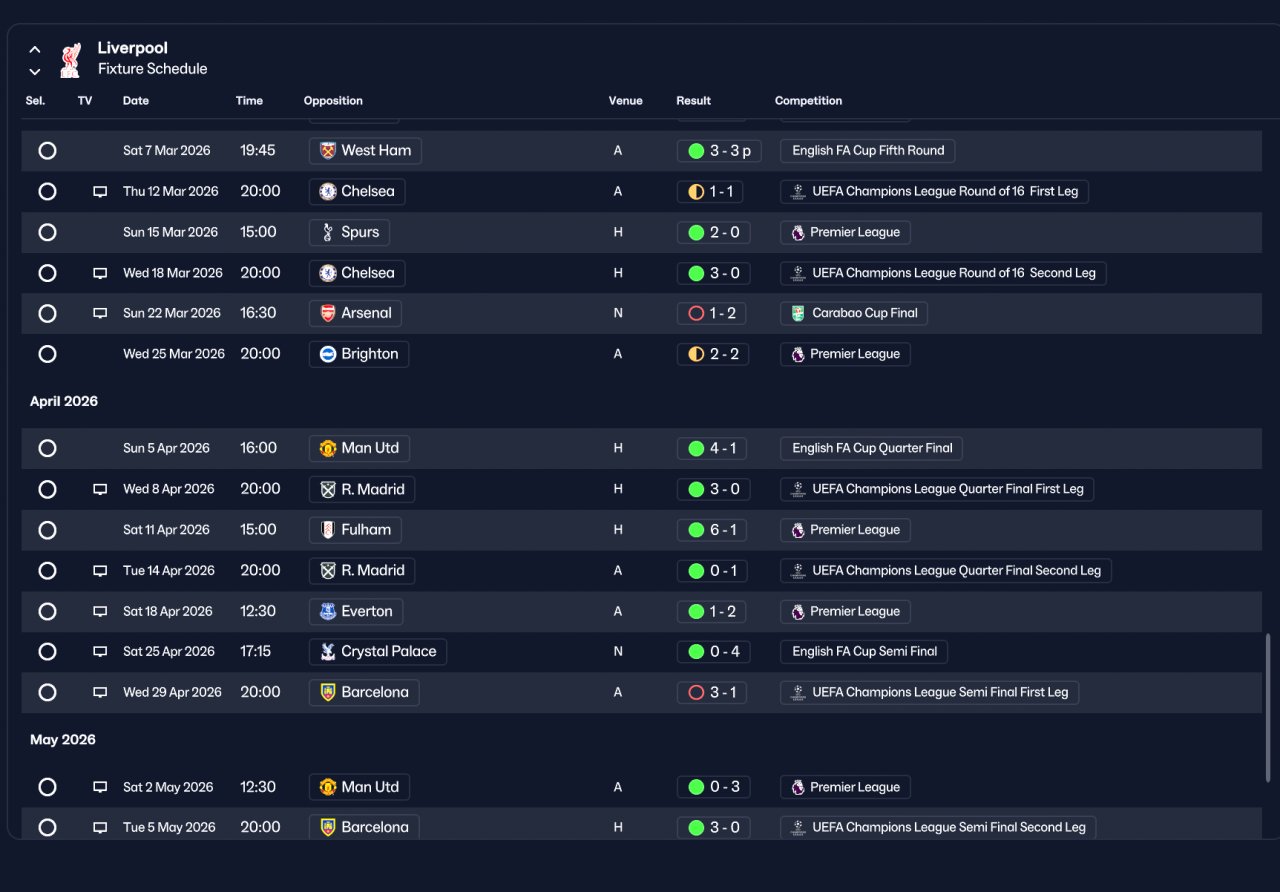The image size is (1280, 892).
Task: Click the Opposition column header
Action: [333, 101]
